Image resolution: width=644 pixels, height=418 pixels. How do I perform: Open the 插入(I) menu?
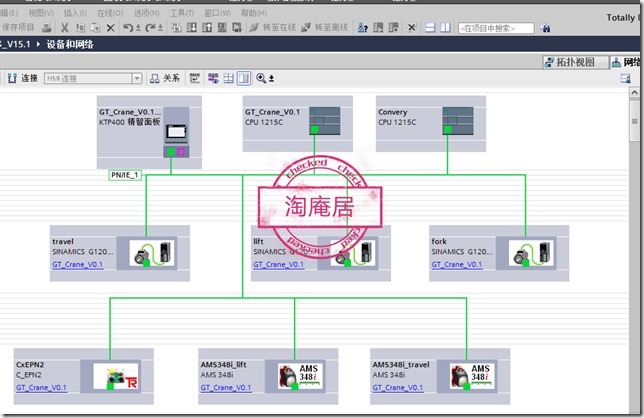point(75,13)
